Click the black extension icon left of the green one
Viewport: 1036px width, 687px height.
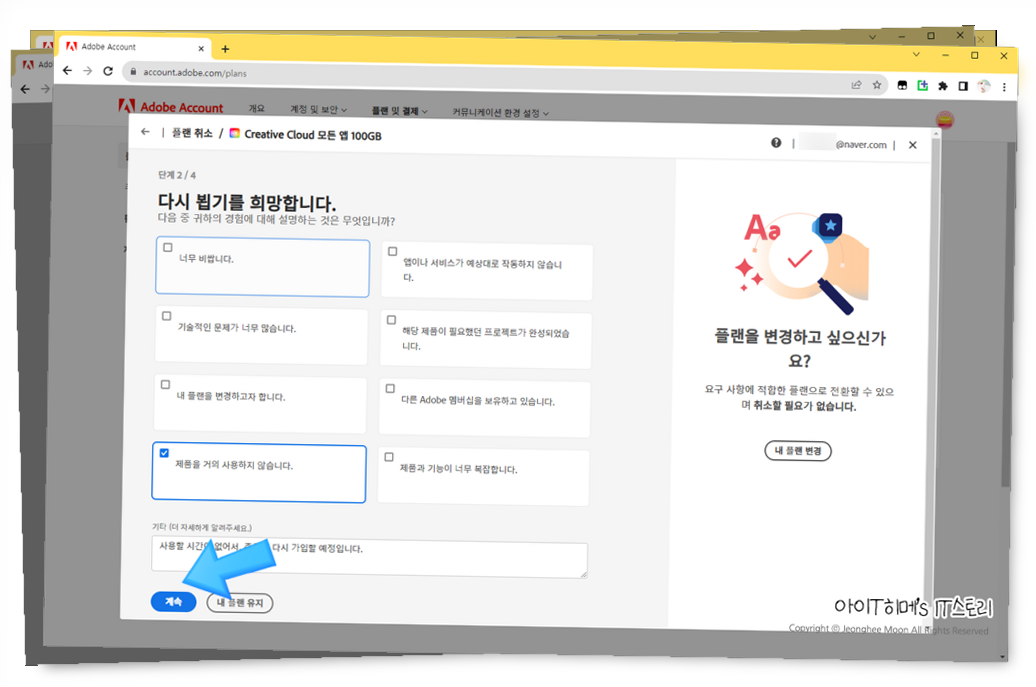902,85
